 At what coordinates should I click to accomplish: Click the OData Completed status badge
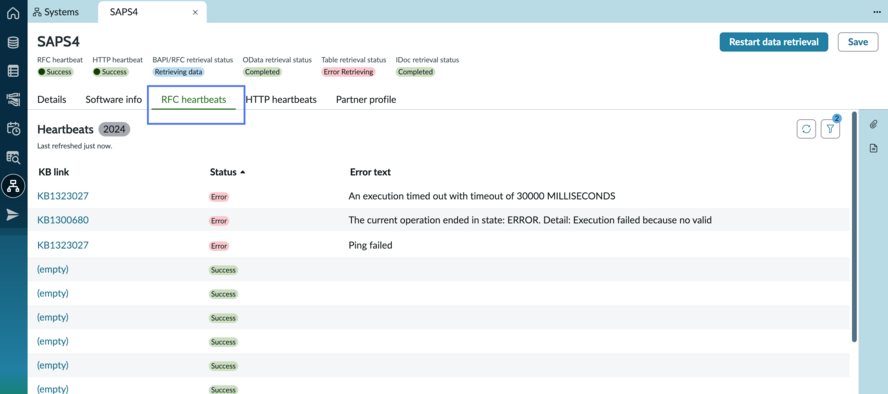coord(262,72)
